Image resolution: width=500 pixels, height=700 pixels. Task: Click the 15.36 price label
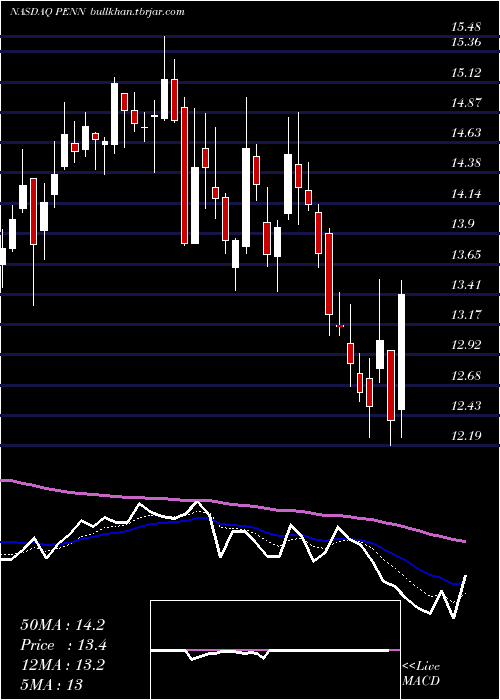click(x=466, y=42)
